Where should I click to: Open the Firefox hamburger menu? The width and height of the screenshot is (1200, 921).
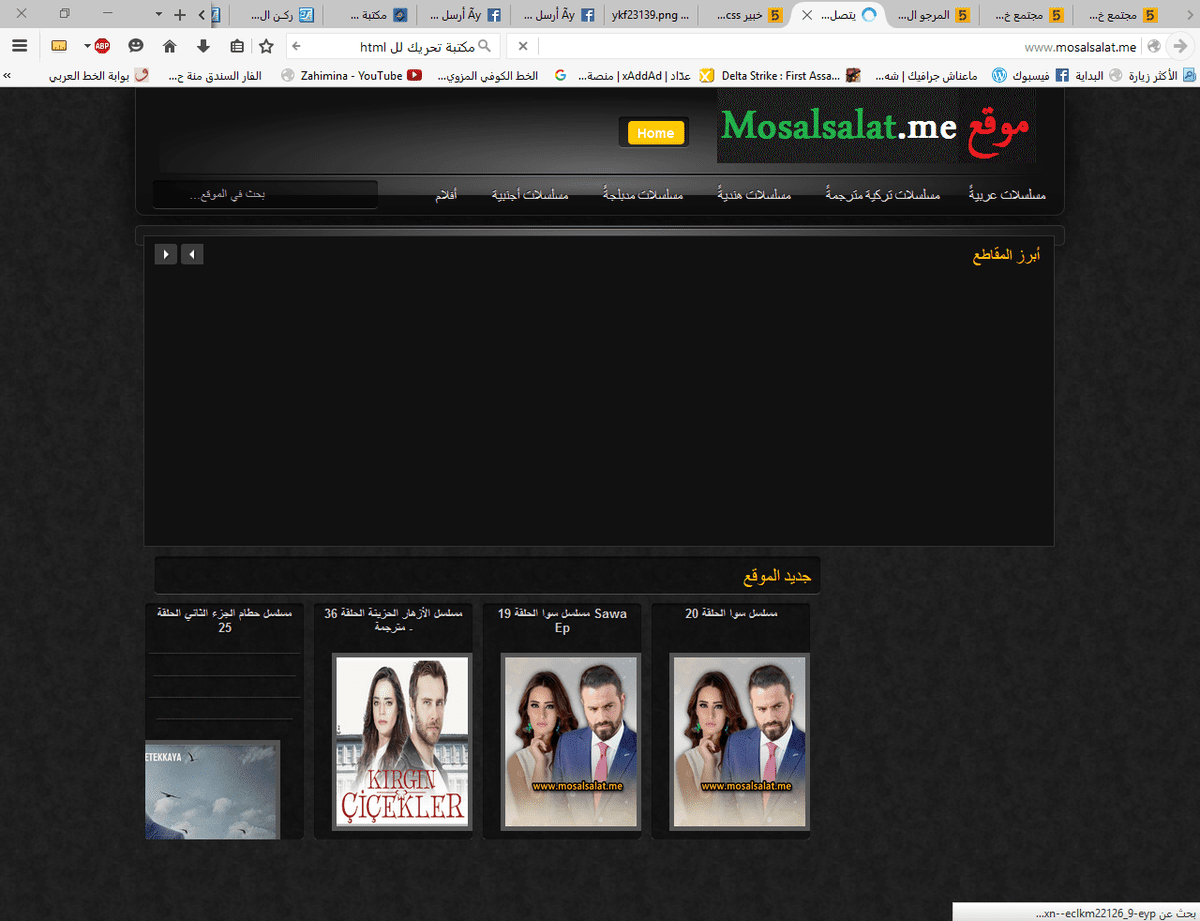coord(19,46)
